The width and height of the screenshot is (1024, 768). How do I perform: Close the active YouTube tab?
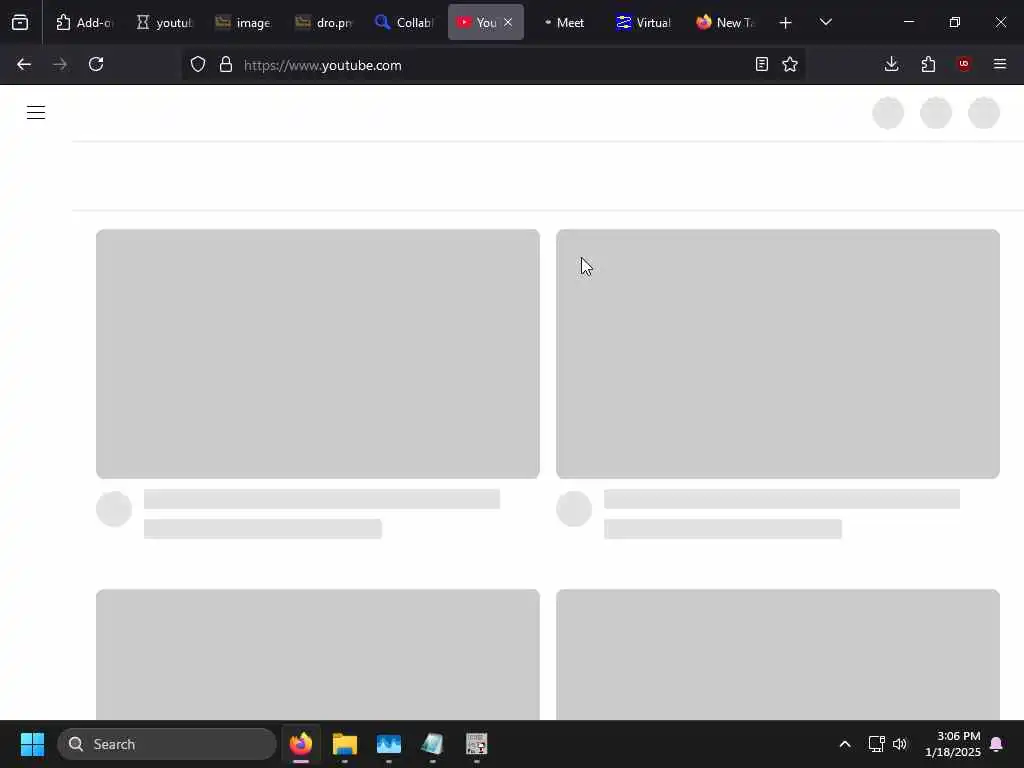coord(508,23)
